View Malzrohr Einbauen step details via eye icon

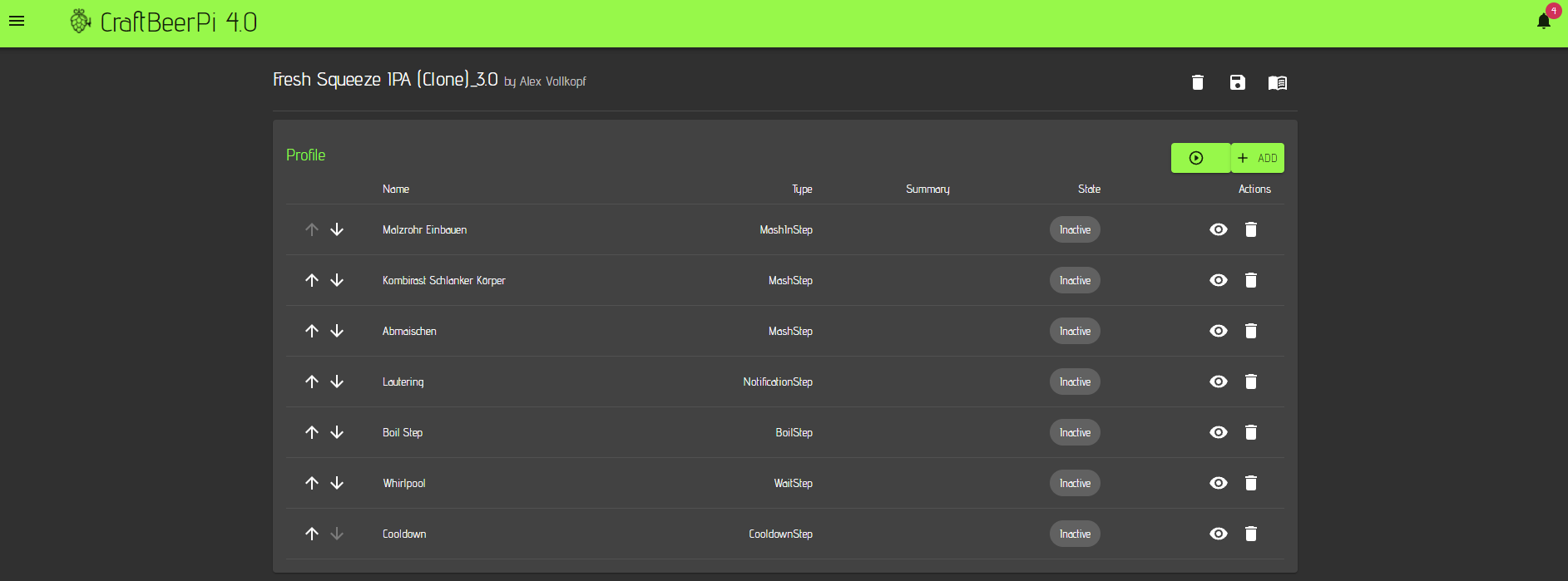point(1218,229)
